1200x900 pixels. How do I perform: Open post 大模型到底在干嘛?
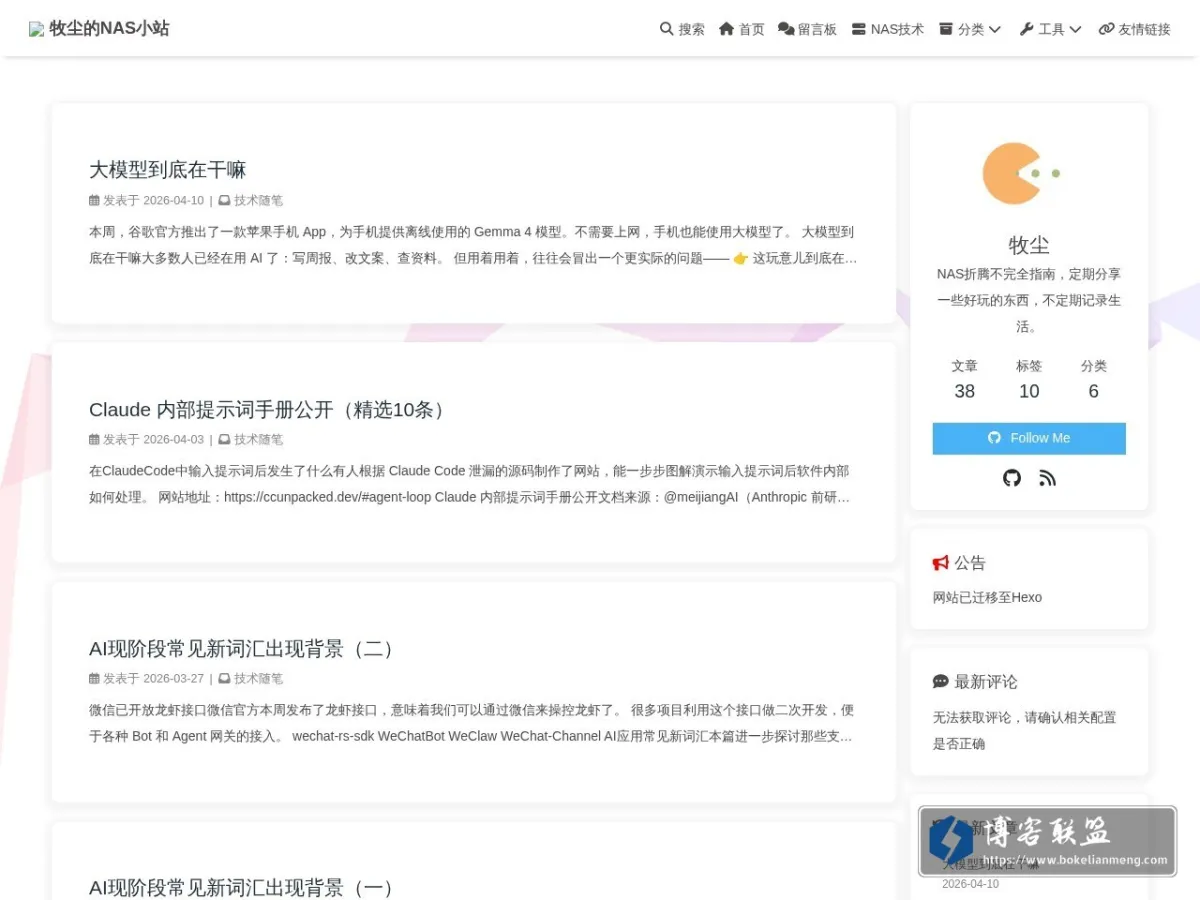(167, 169)
